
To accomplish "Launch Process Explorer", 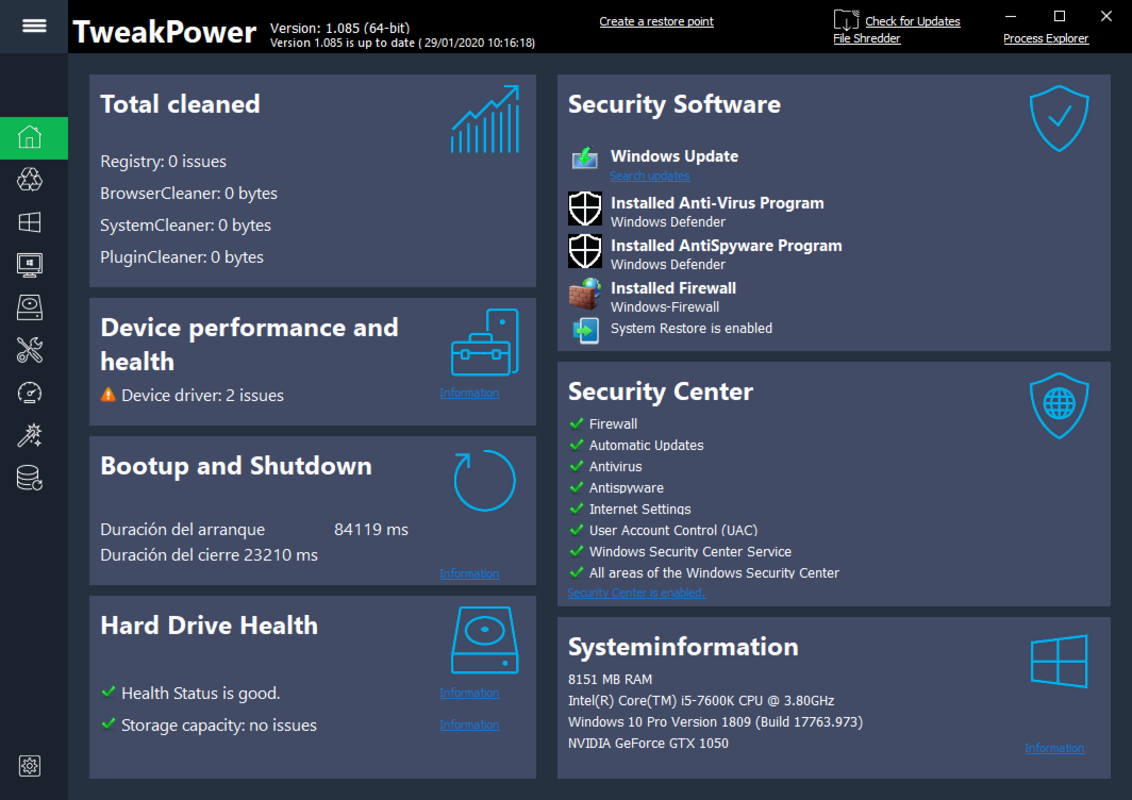I will point(1045,38).
